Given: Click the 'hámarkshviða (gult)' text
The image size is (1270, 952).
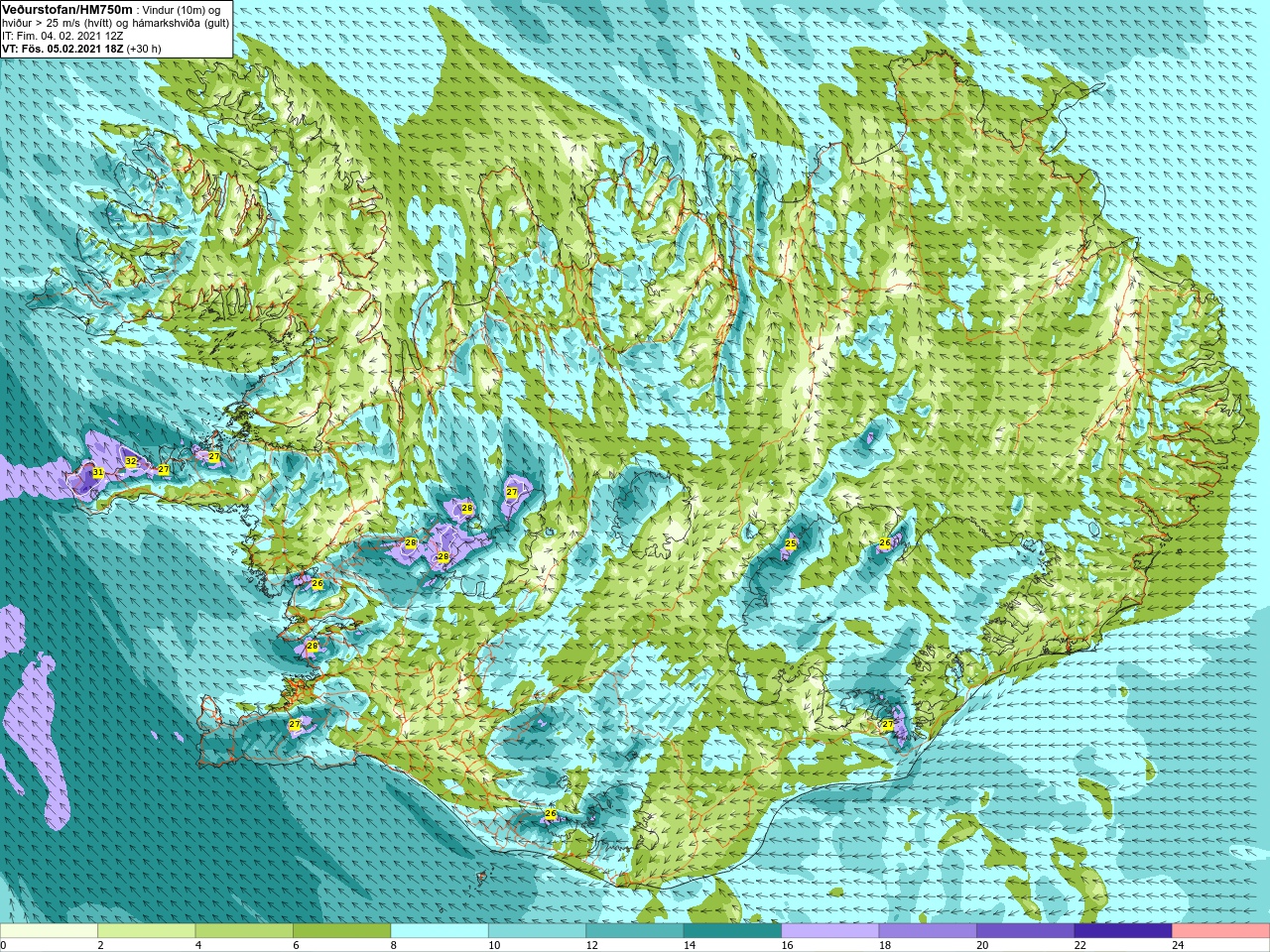Looking at the screenshot, I should pos(181,23).
